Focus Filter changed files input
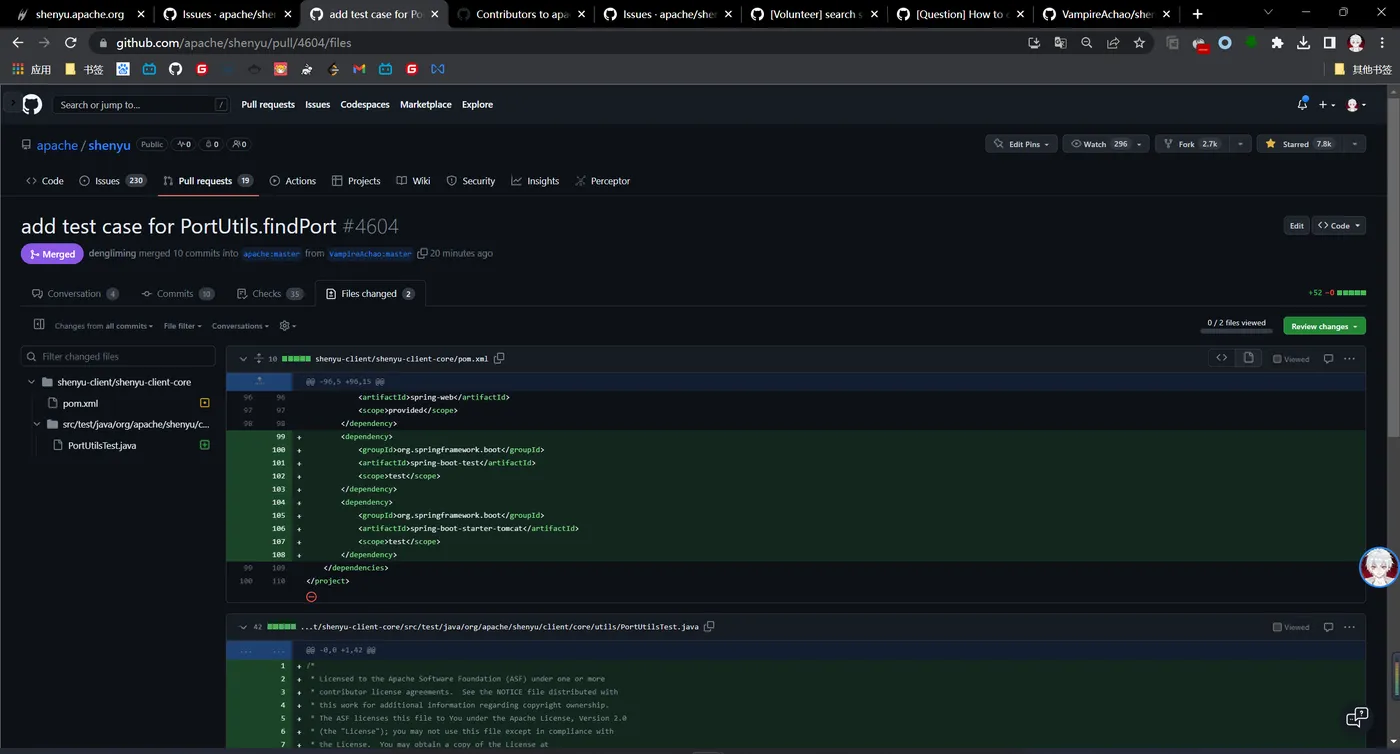Image resolution: width=1400 pixels, height=754 pixels. [x=118, y=356]
